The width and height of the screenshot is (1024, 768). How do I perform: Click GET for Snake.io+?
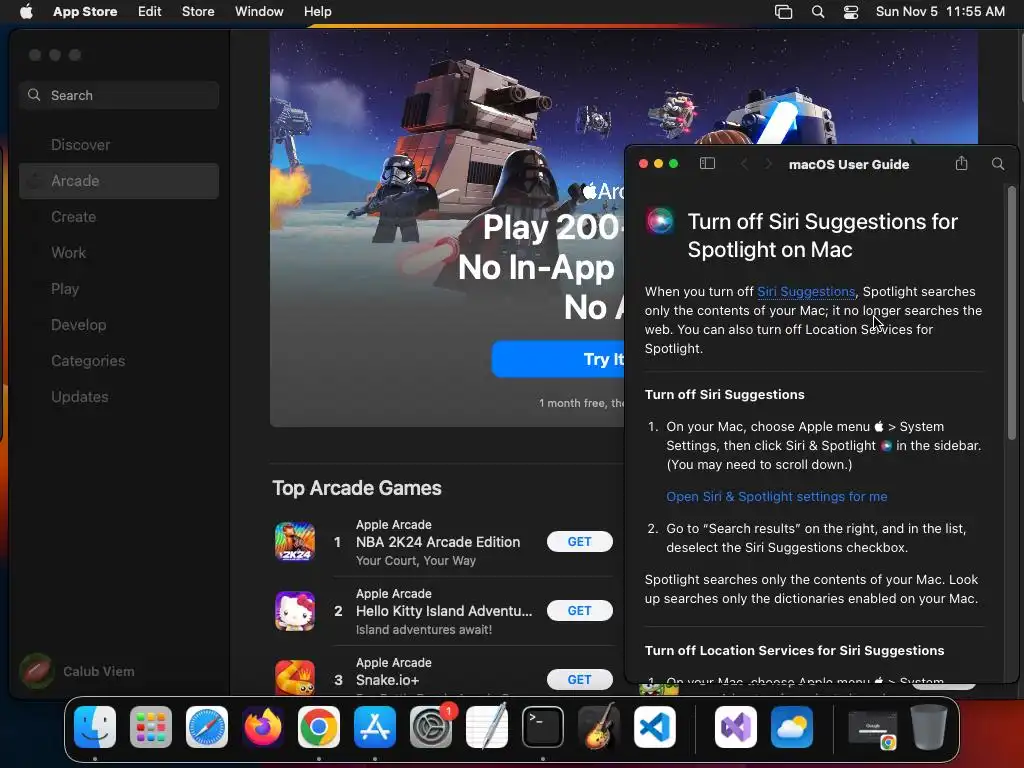tap(579, 680)
